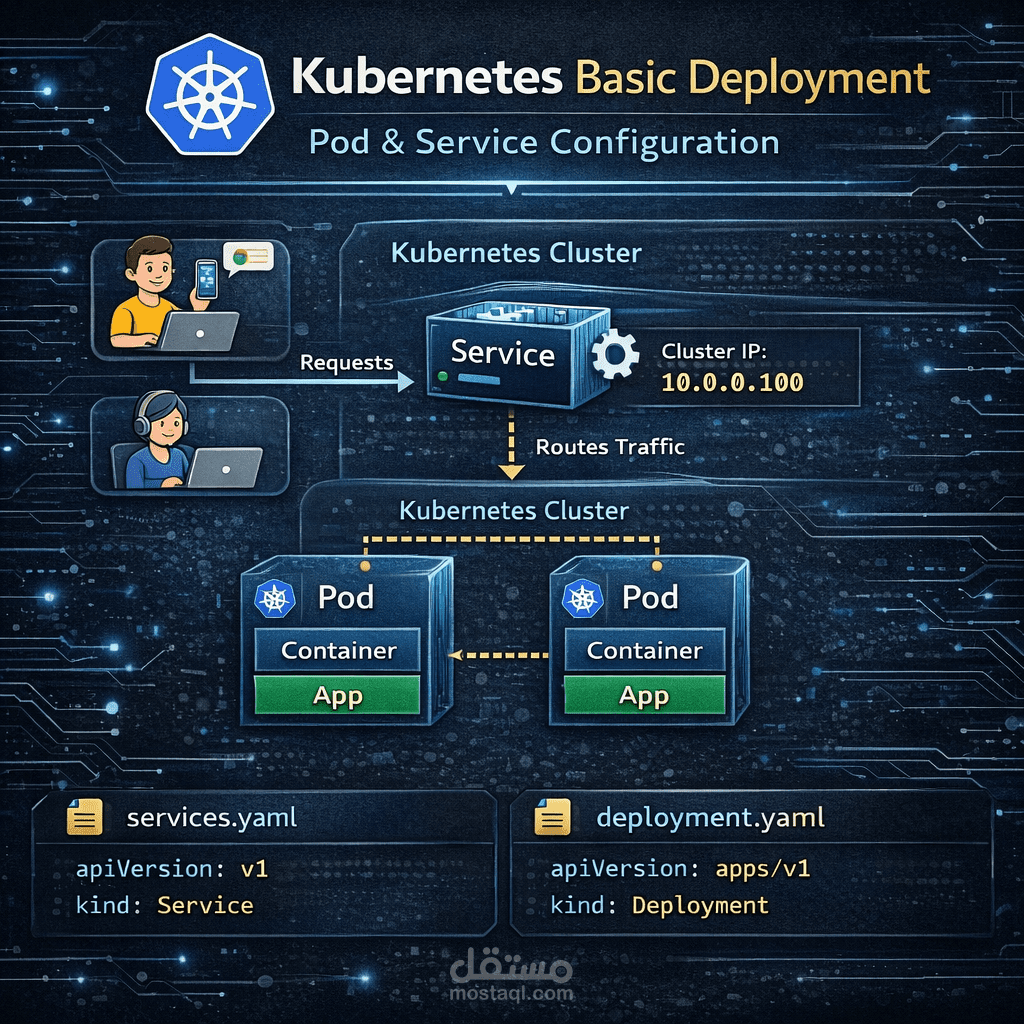Click the 'services.yaml' file name
This screenshot has height=1024, width=1024.
(212, 818)
